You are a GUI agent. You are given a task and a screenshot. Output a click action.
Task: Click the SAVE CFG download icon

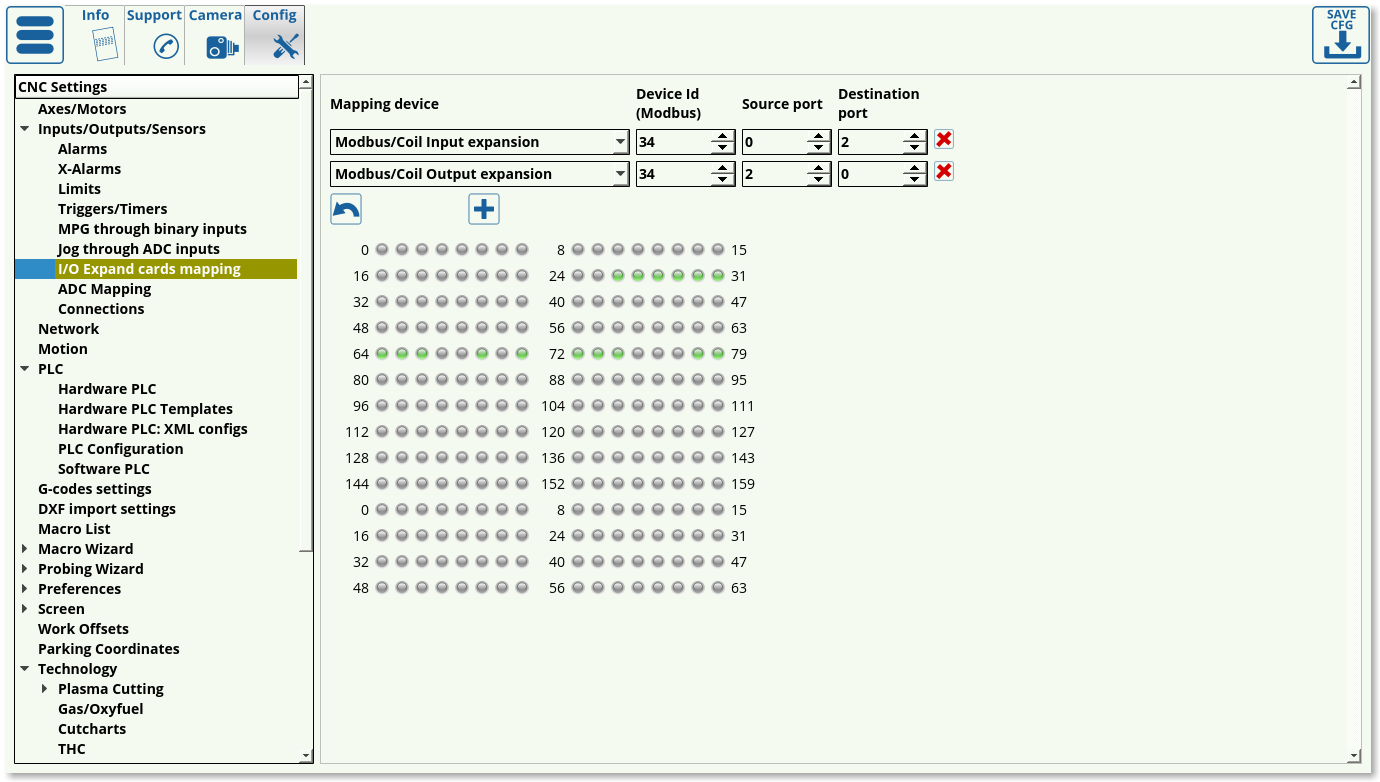1340,35
